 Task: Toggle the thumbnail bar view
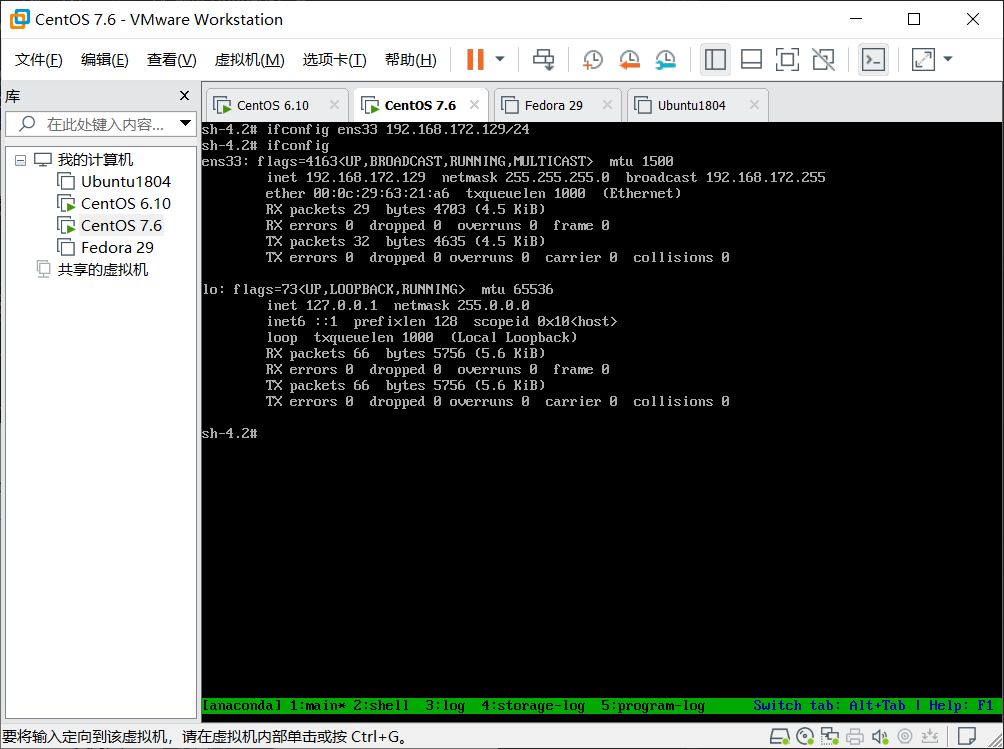point(751,60)
